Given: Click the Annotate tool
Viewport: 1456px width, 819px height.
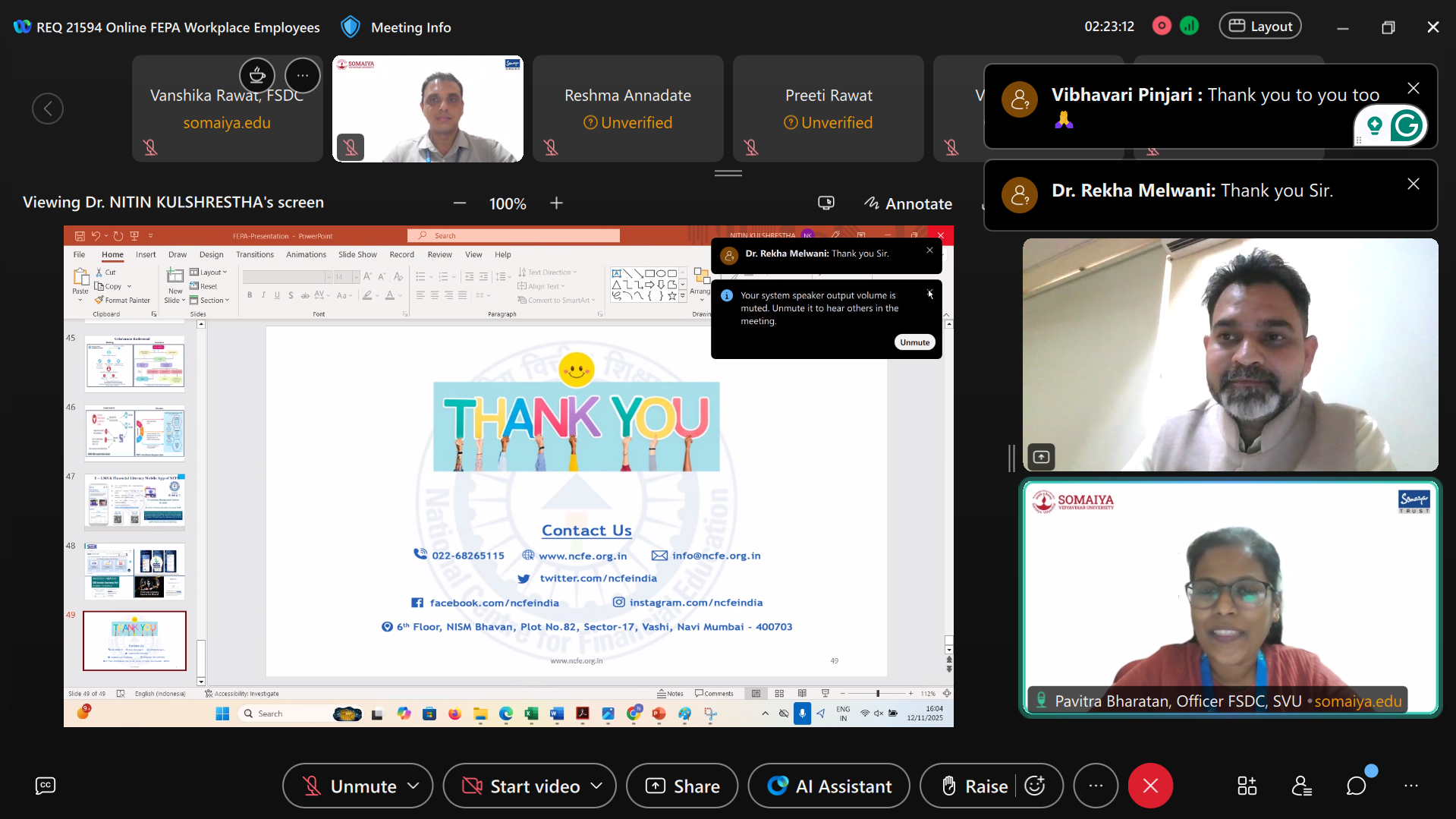Looking at the screenshot, I should [908, 203].
